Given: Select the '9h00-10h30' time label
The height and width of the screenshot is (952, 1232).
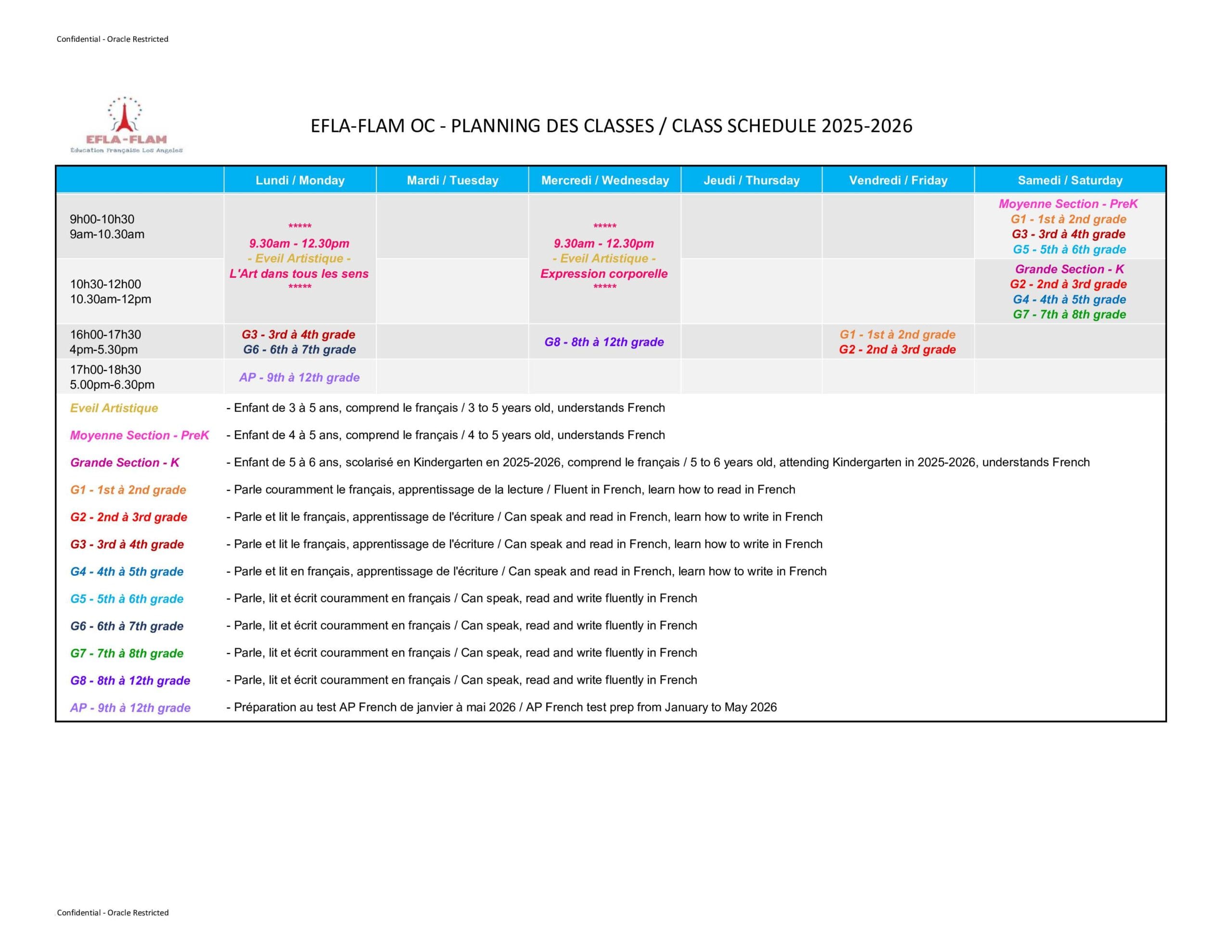Looking at the screenshot, I should (102, 219).
